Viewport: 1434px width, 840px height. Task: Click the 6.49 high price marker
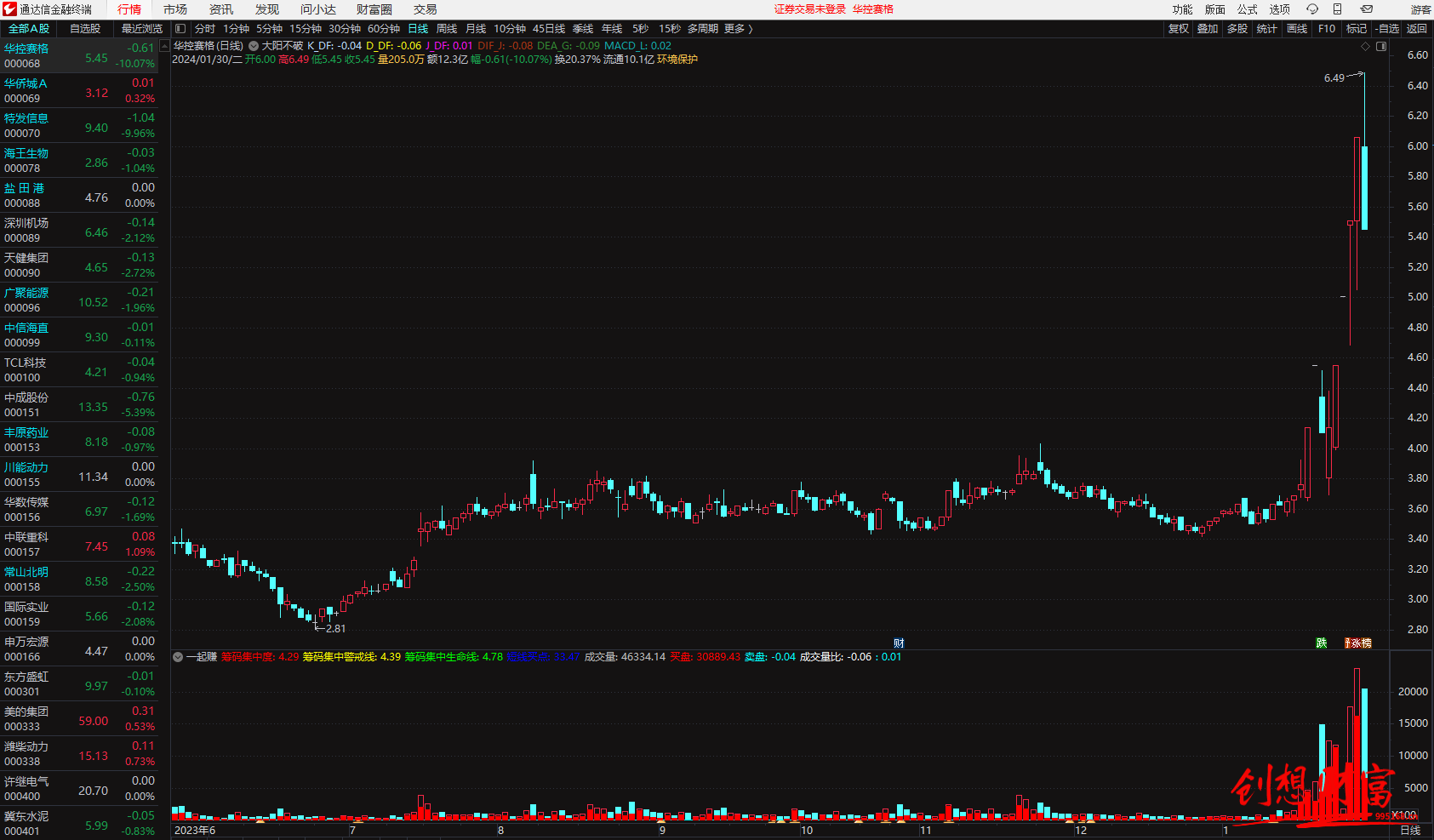1334,78
